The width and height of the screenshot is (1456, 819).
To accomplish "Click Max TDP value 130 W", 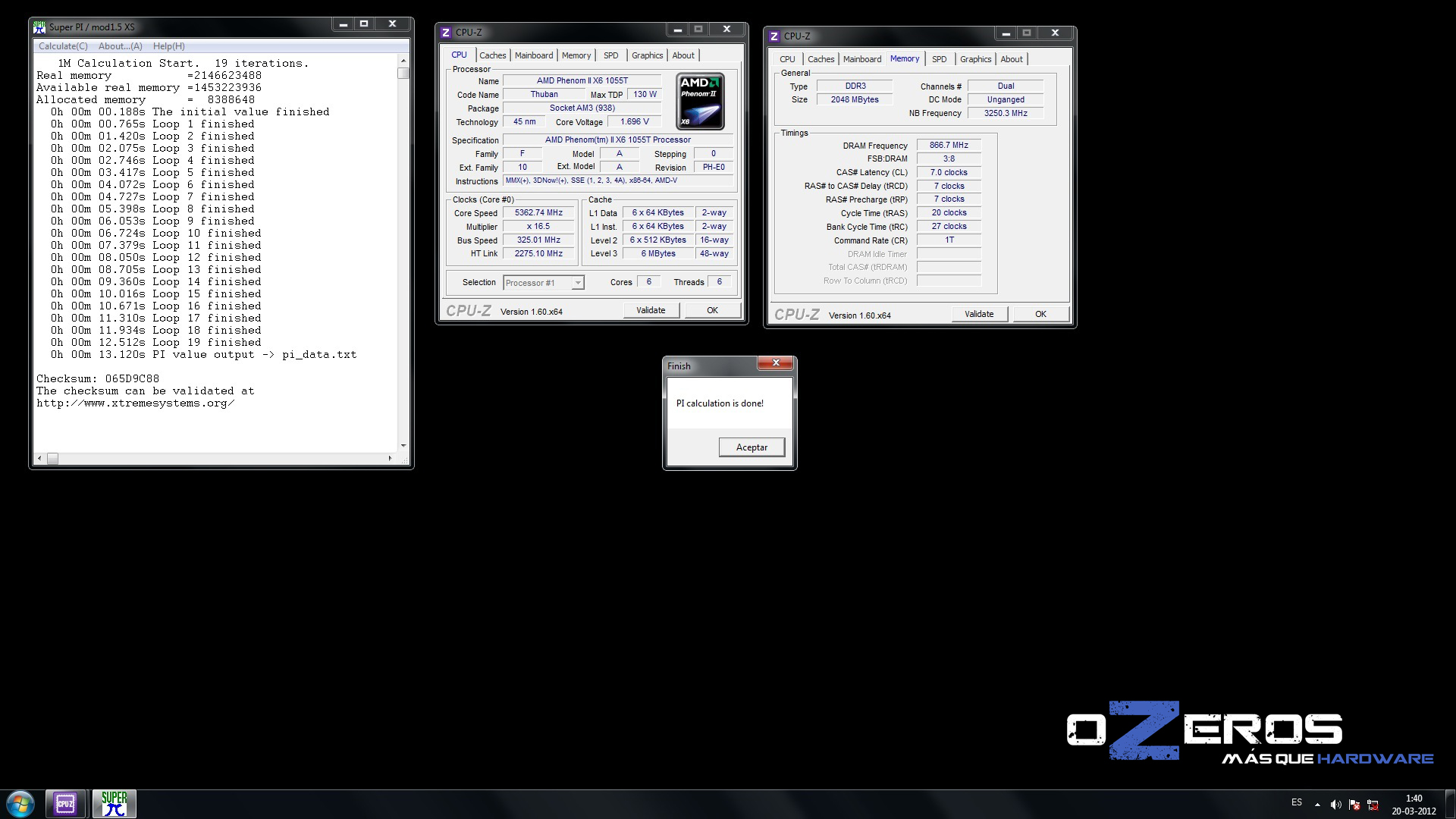I will point(645,95).
